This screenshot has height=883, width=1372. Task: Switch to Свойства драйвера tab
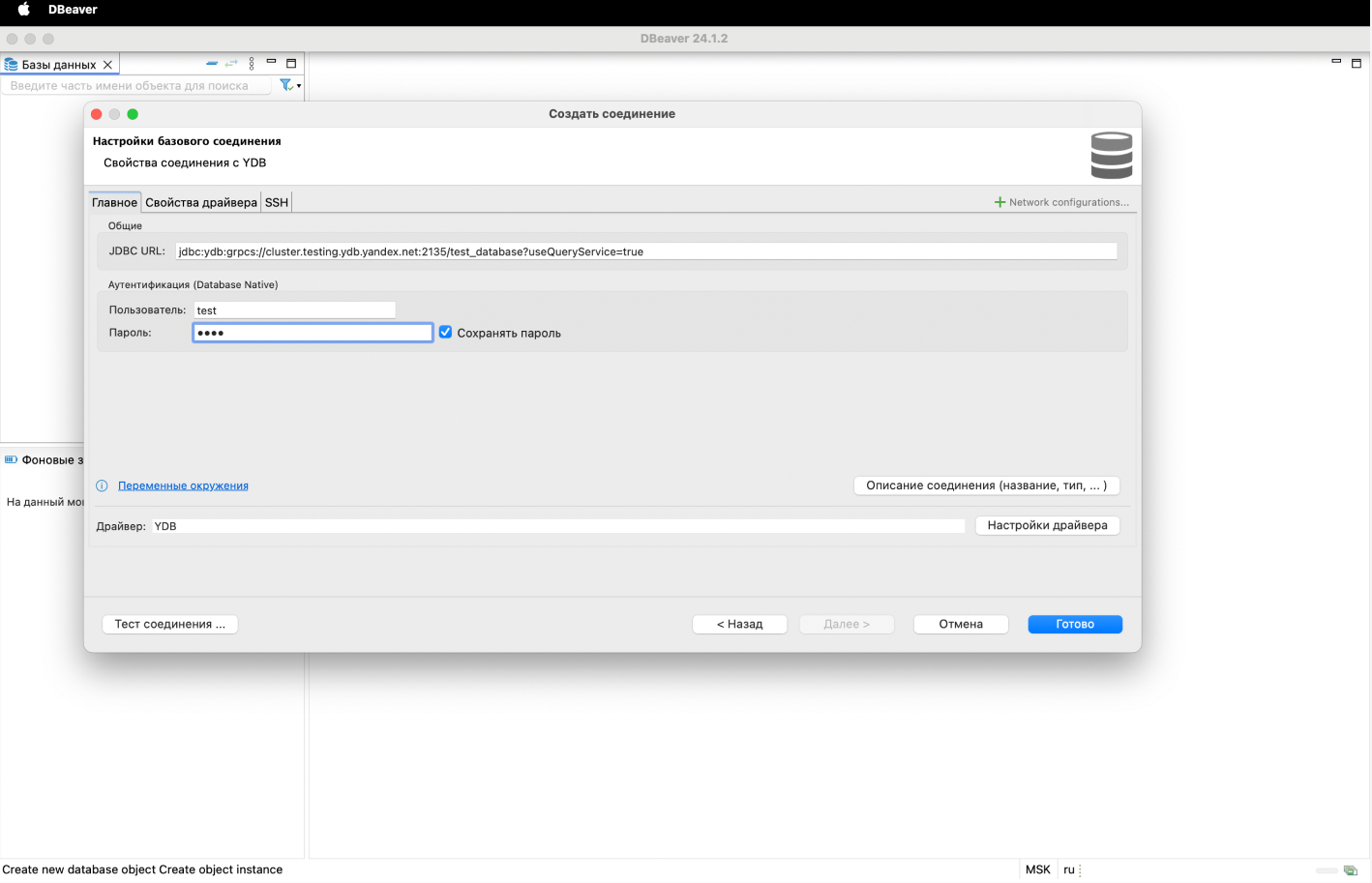(x=201, y=202)
